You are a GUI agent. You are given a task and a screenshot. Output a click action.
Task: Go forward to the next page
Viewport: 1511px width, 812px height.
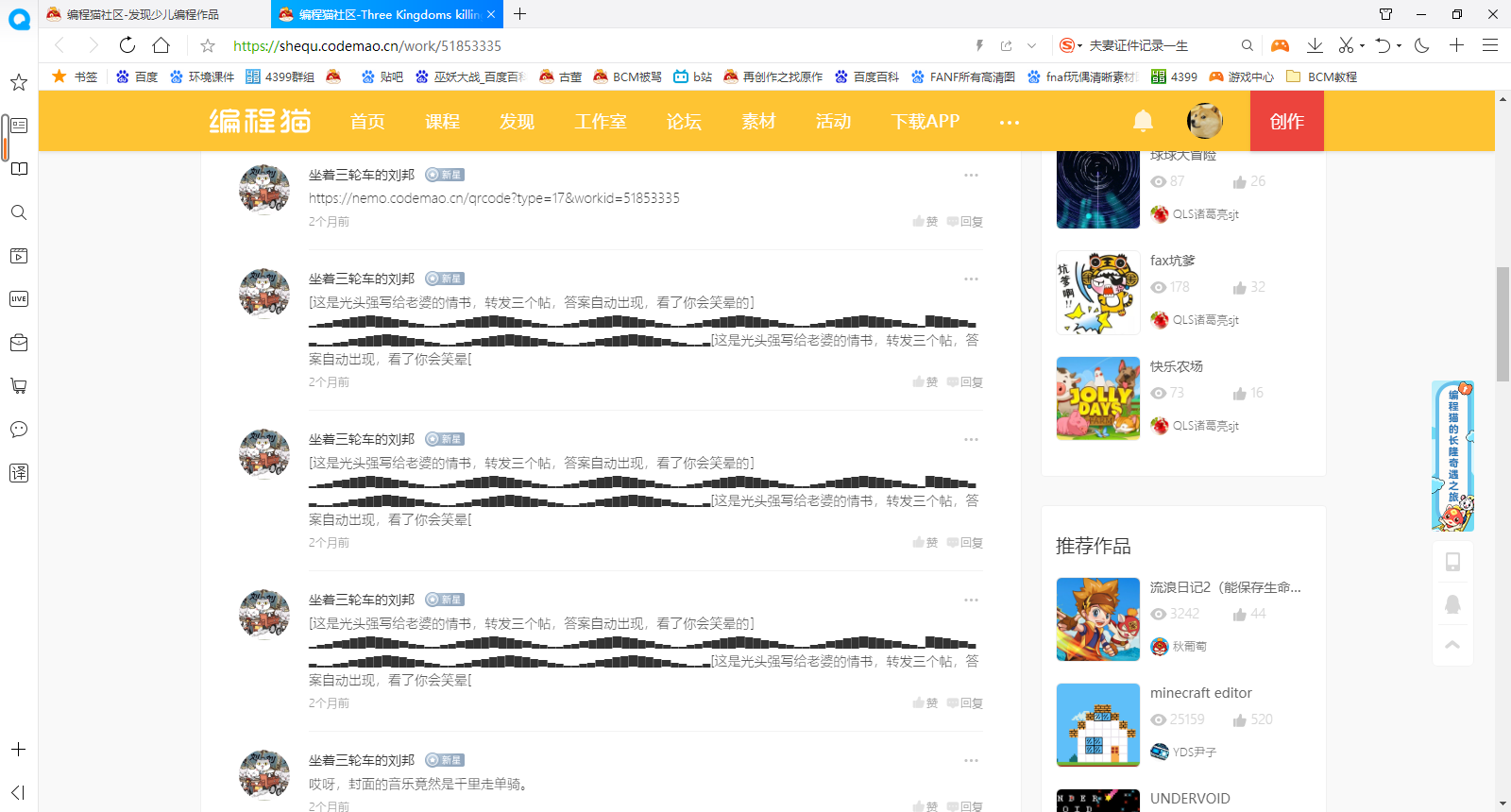coord(93,45)
